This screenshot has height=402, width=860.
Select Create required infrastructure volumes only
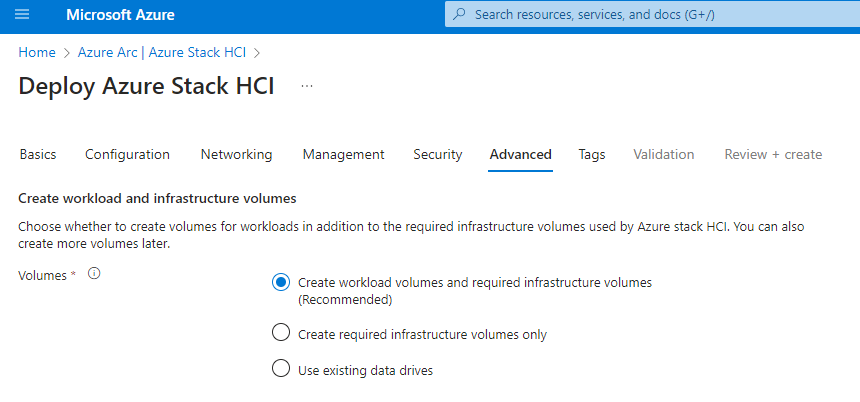click(282, 334)
